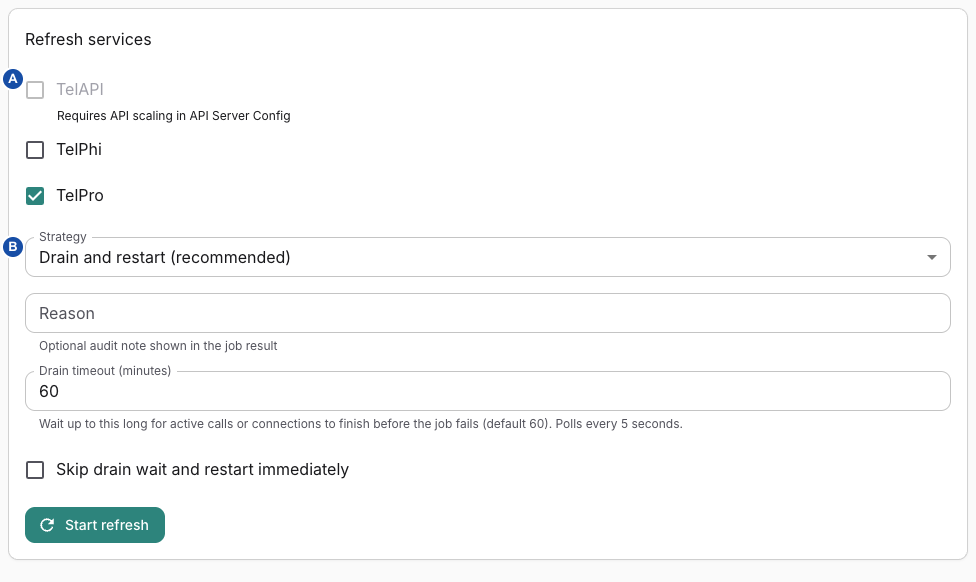Image resolution: width=976 pixels, height=582 pixels.
Task: Enable the TelPhi checkbox
Action: [35, 150]
